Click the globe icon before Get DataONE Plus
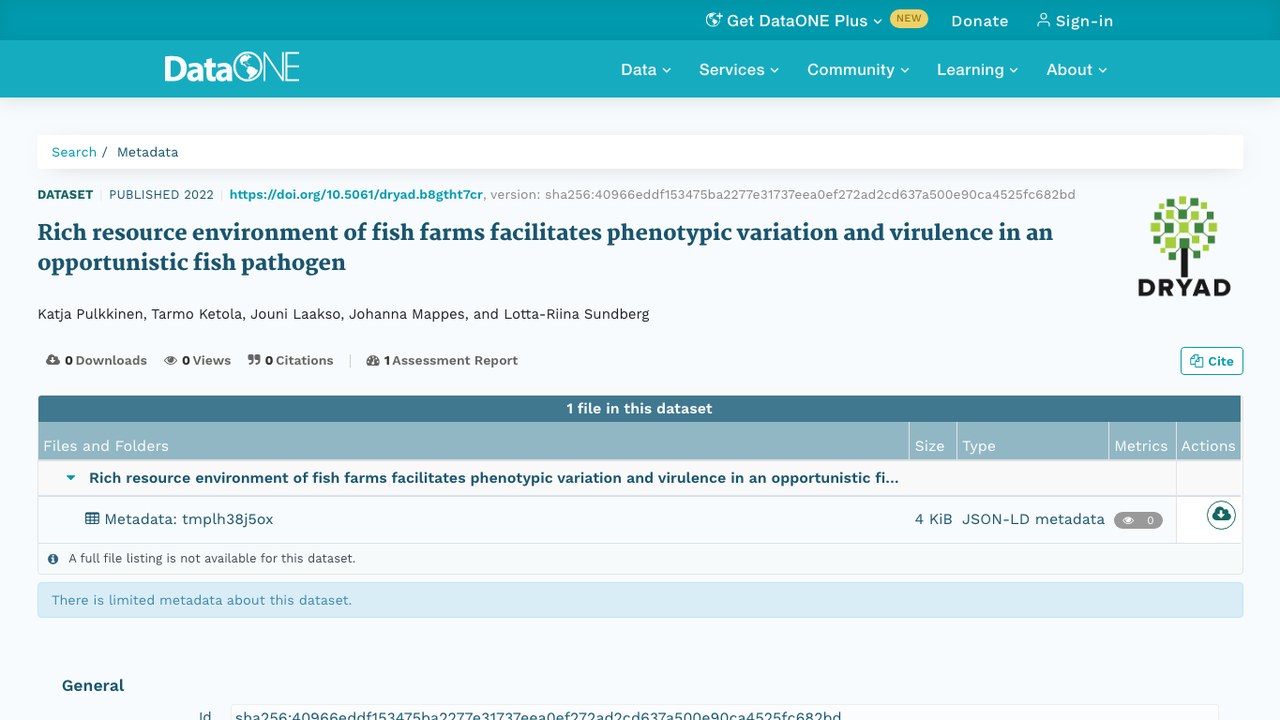Image resolution: width=1280 pixels, height=720 pixels. pyautogui.click(x=713, y=20)
